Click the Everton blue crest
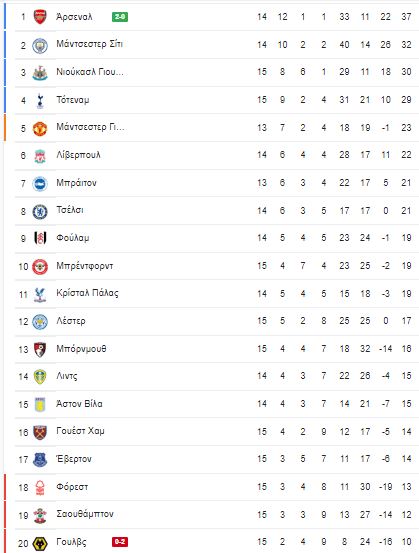The width and height of the screenshot is (419, 553). [x=40, y=460]
